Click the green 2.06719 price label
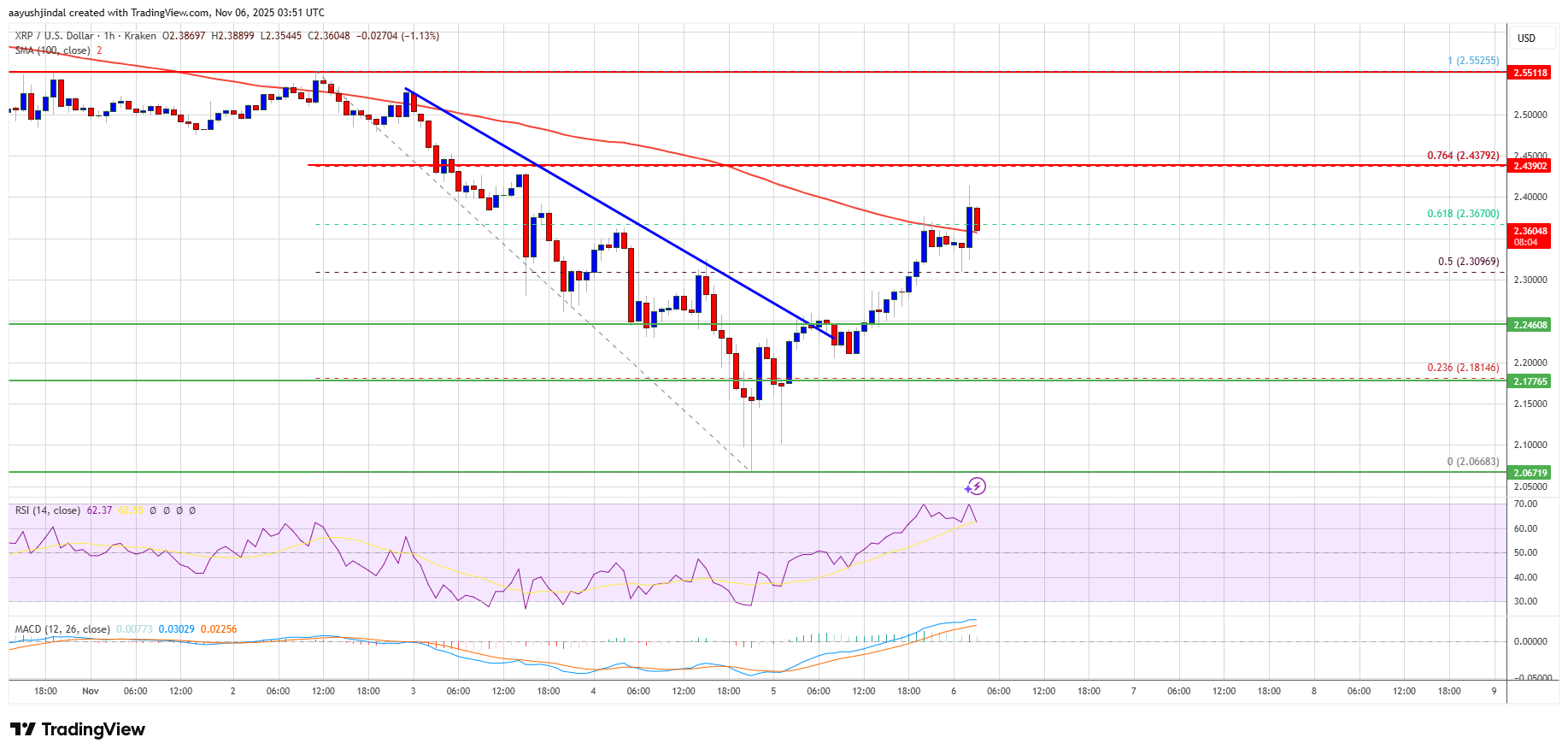 coord(1530,473)
